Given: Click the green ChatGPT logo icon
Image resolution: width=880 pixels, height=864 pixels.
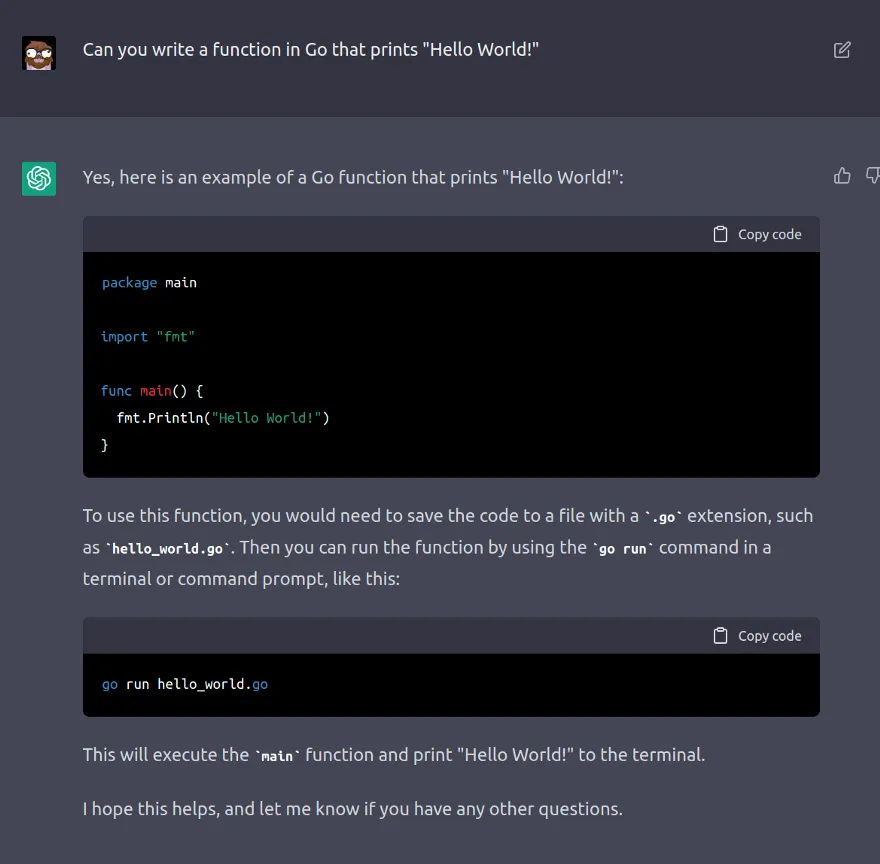Looking at the screenshot, I should (x=38, y=177).
